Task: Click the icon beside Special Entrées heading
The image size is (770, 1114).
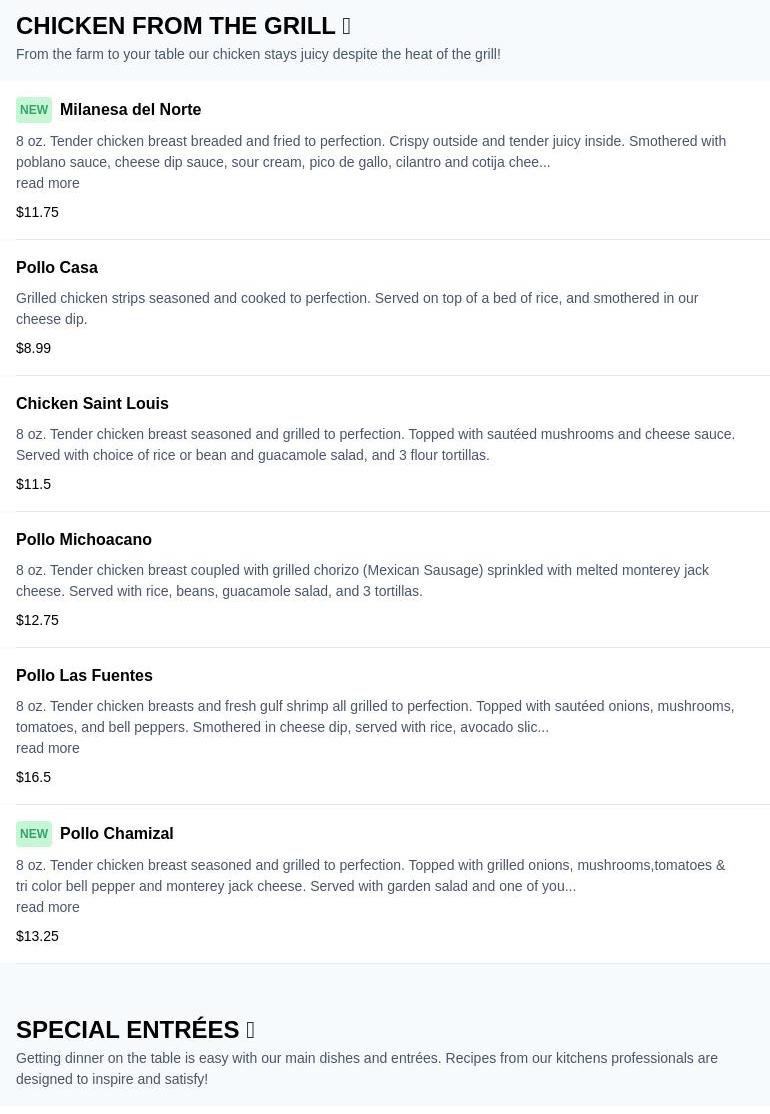Action: (250, 1030)
